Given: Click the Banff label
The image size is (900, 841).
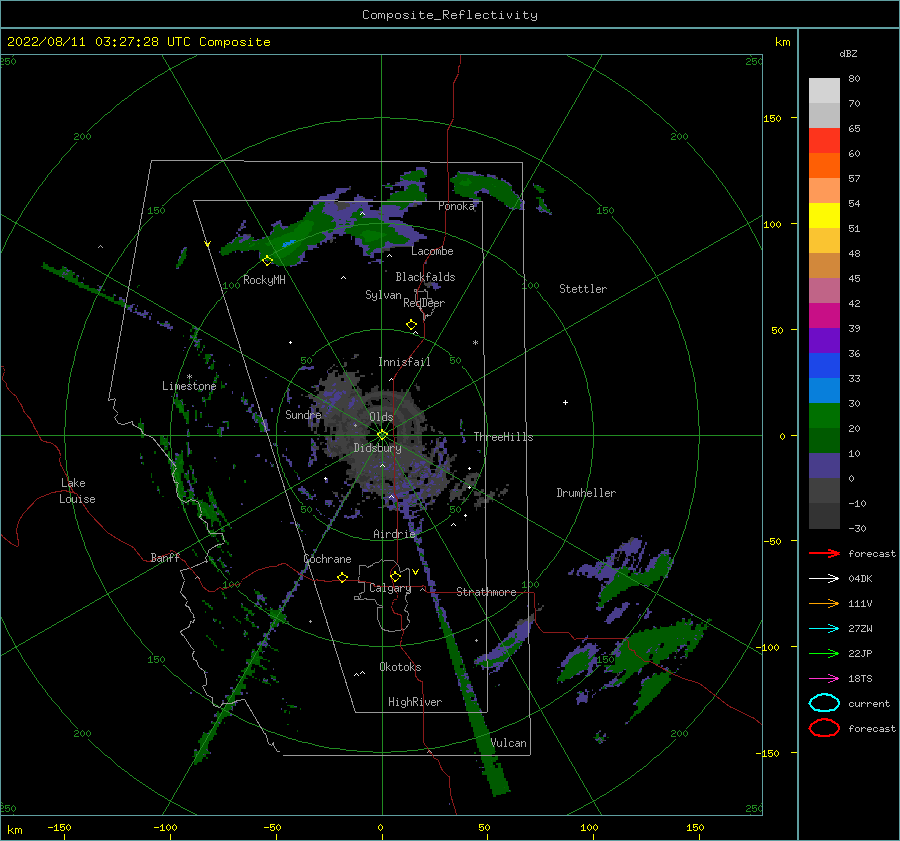Looking at the screenshot, I should coord(165,557).
